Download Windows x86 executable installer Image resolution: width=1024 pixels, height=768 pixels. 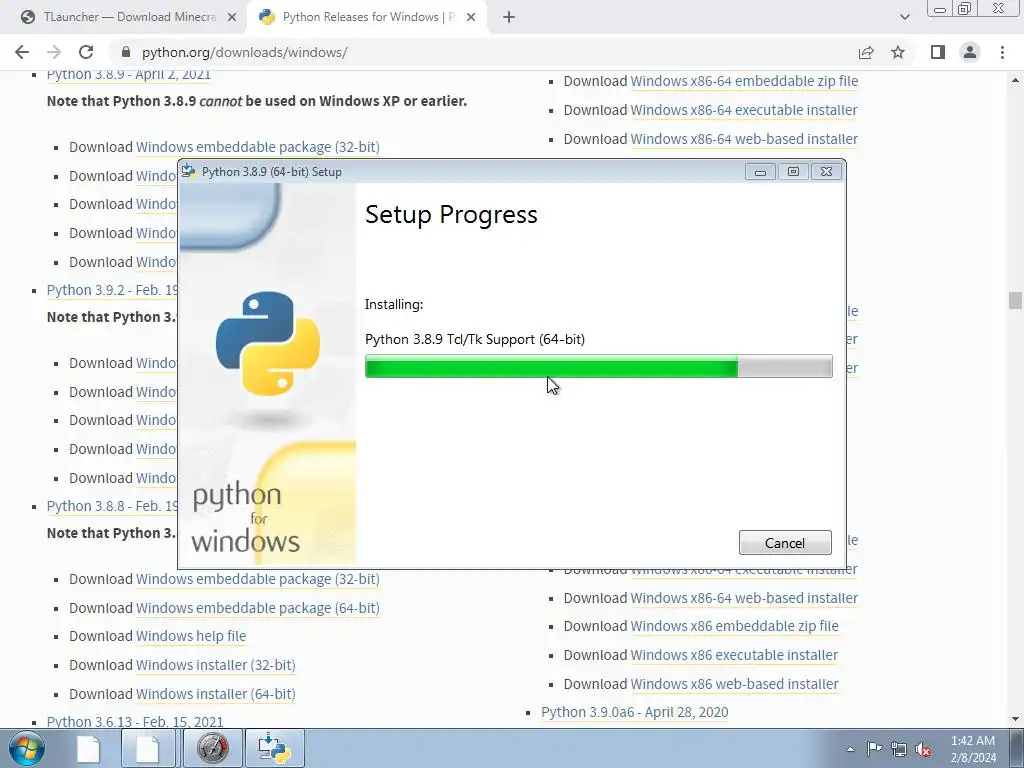pos(734,655)
